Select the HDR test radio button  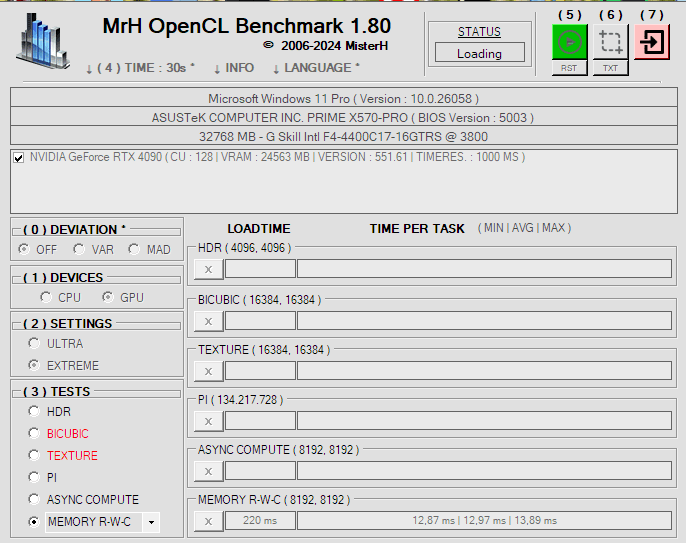click(34, 411)
